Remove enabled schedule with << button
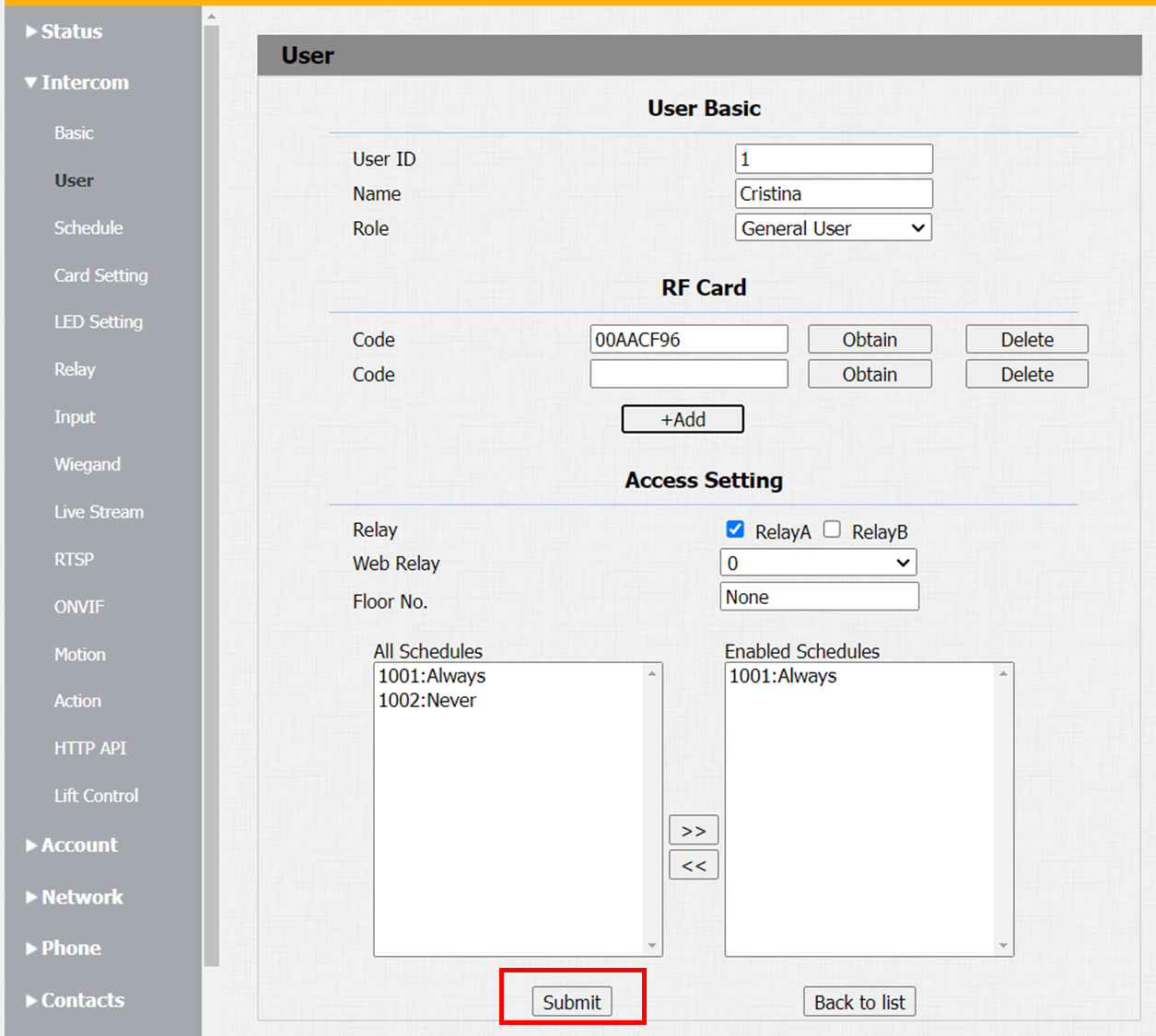Image resolution: width=1156 pixels, height=1036 pixels. point(694,866)
